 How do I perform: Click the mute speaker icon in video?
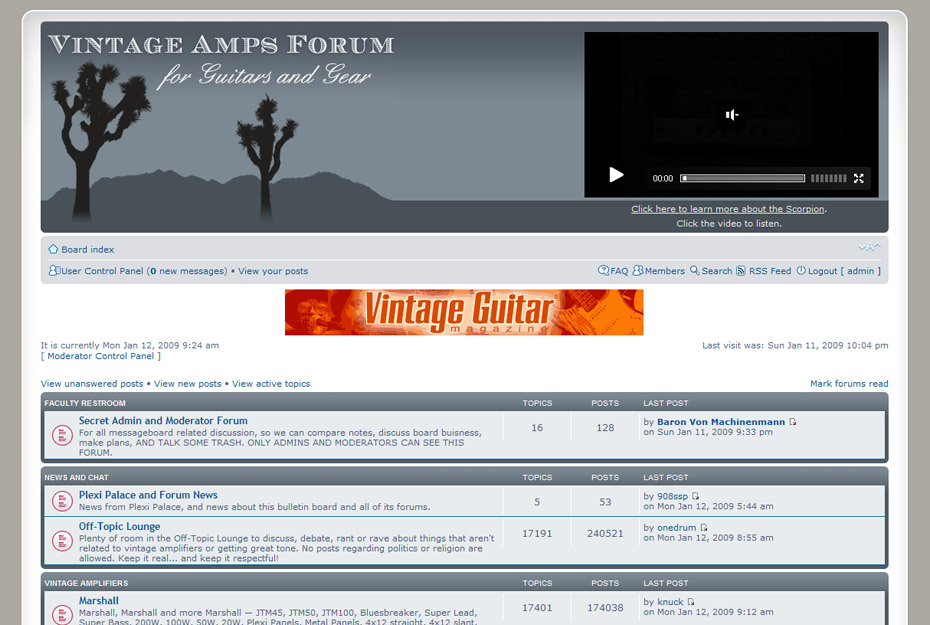pos(732,114)
